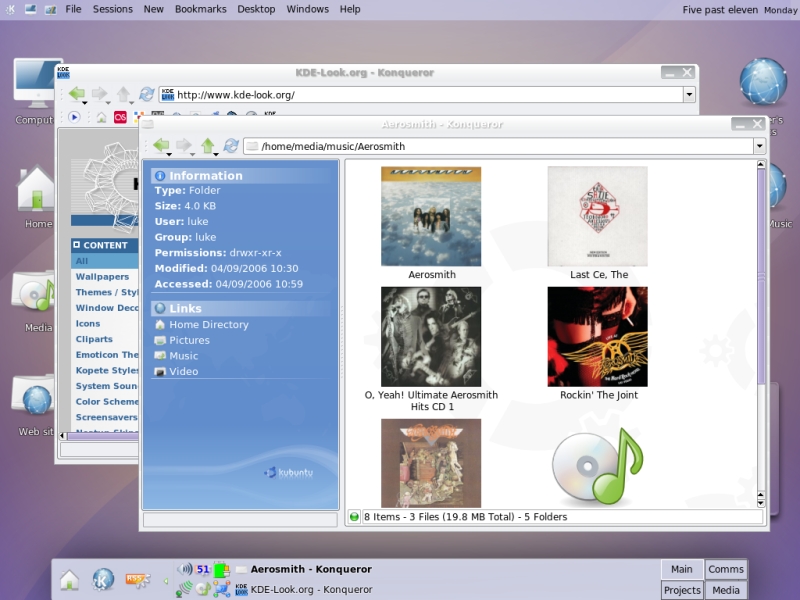Image resolution: width=800 pixels, height=600 pixels.
Task: Switch to the Comms desktop pager
Action: tap(726, 569)
